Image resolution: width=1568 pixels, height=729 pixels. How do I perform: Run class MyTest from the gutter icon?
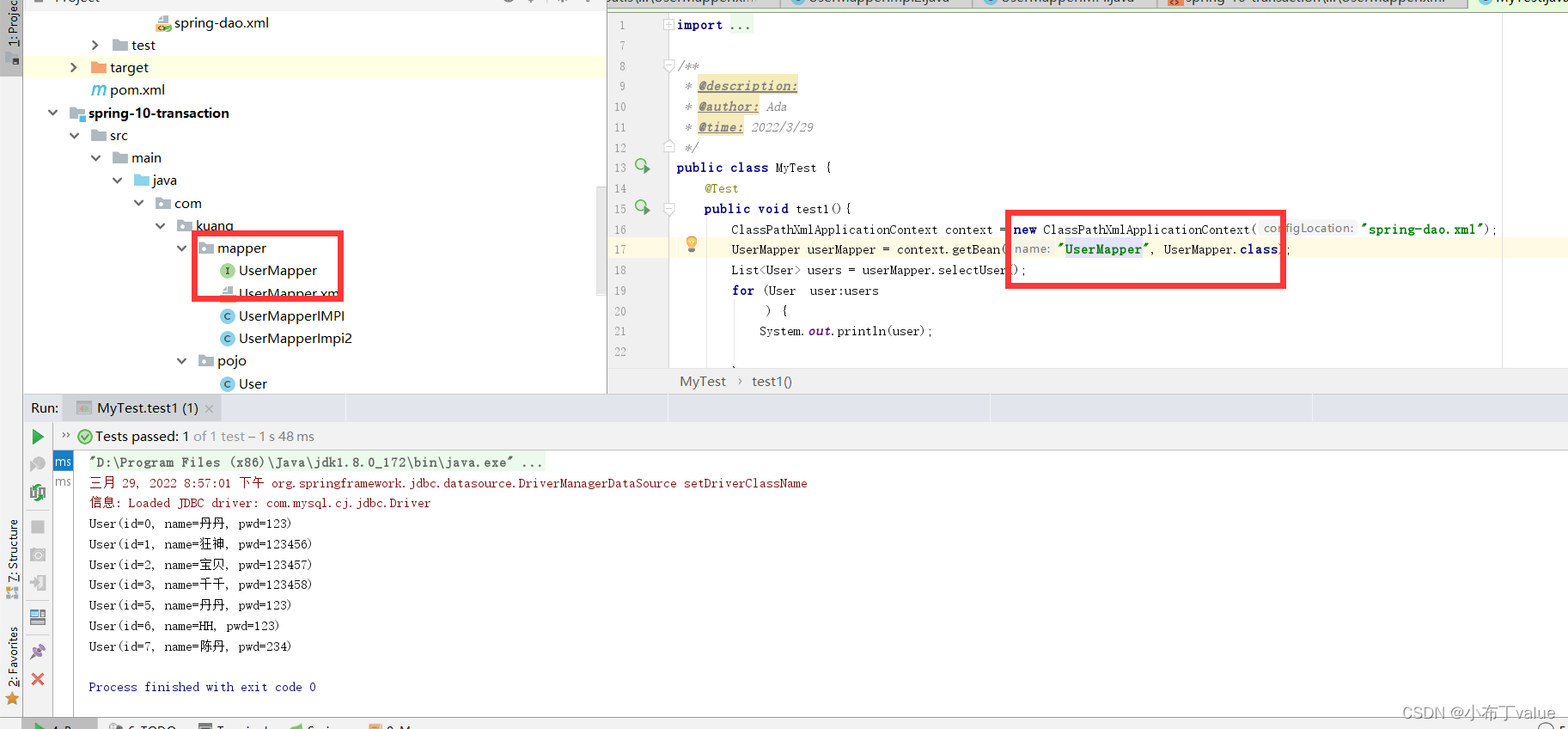tap(642, 166)
